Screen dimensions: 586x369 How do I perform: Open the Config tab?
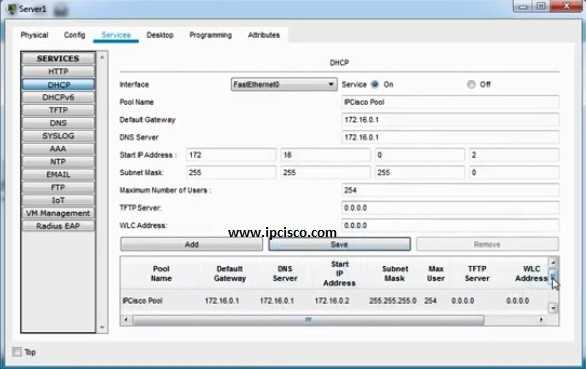[74, 35]
